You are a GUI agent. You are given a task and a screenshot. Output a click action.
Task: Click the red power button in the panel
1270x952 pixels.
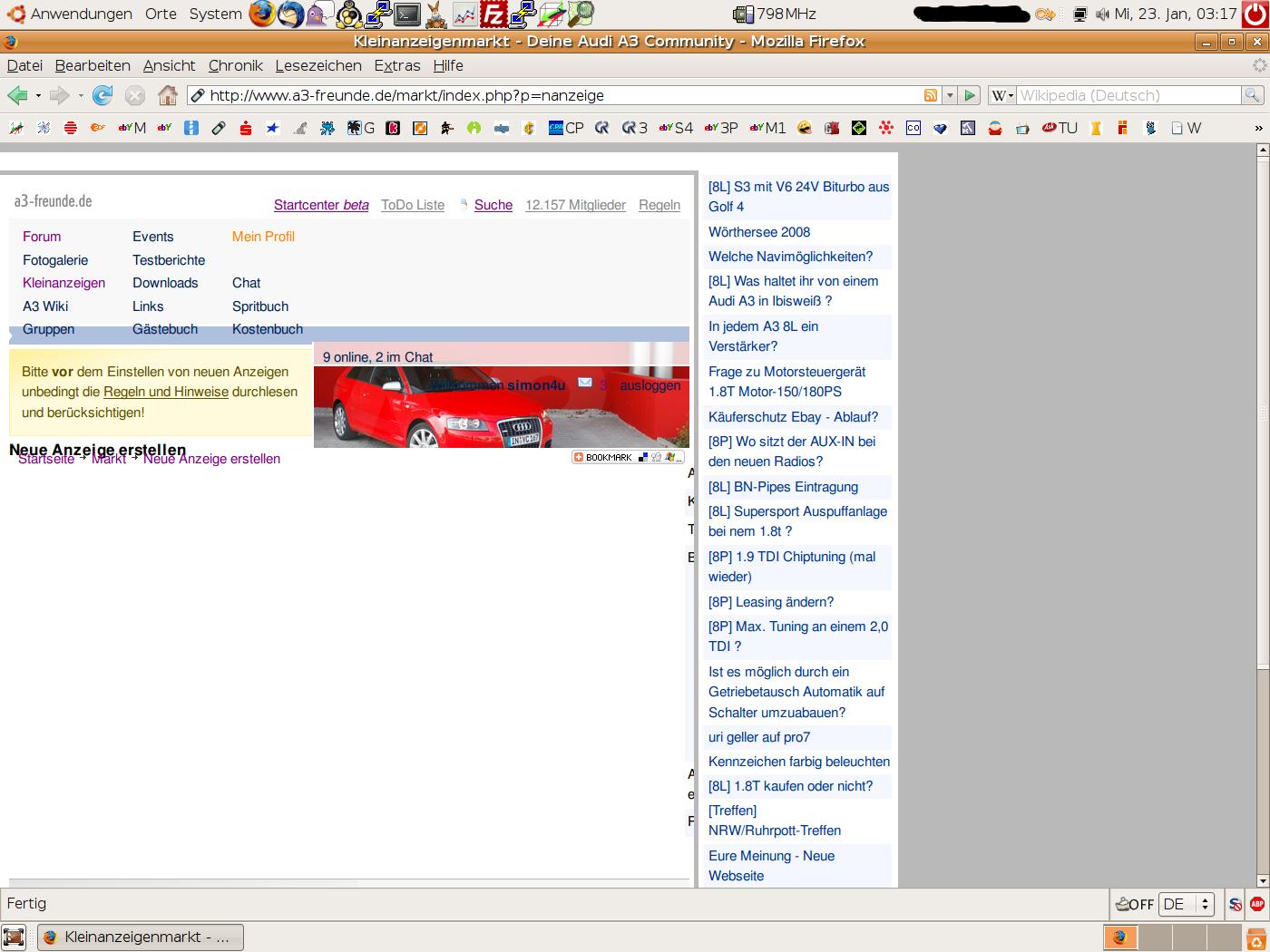click(1255, 14)
